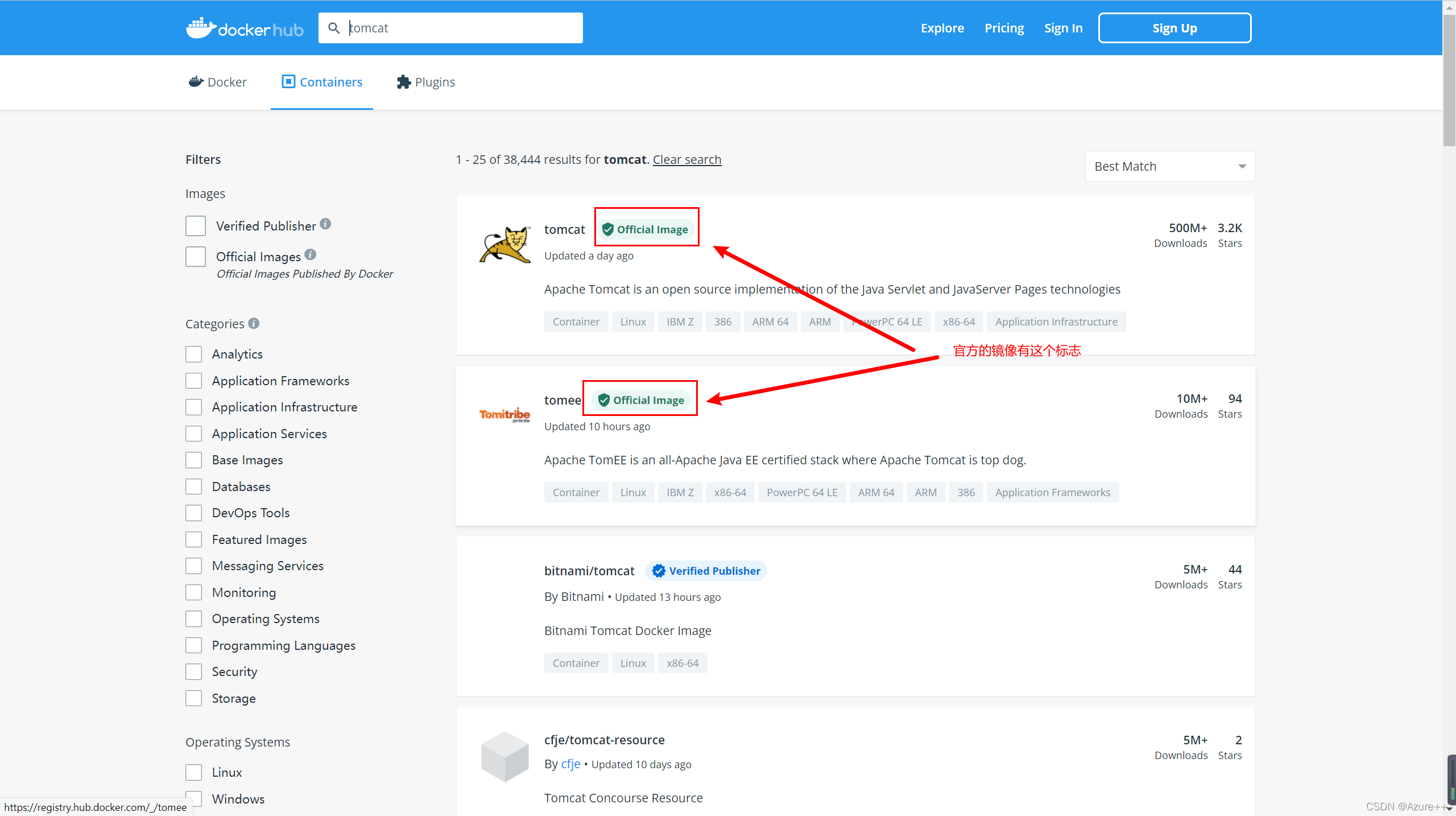Image resolution: width=1456 pixels, height=816 pixels.
Task: Click tomcat's Linux tag
Action: (x=633, y=322)
